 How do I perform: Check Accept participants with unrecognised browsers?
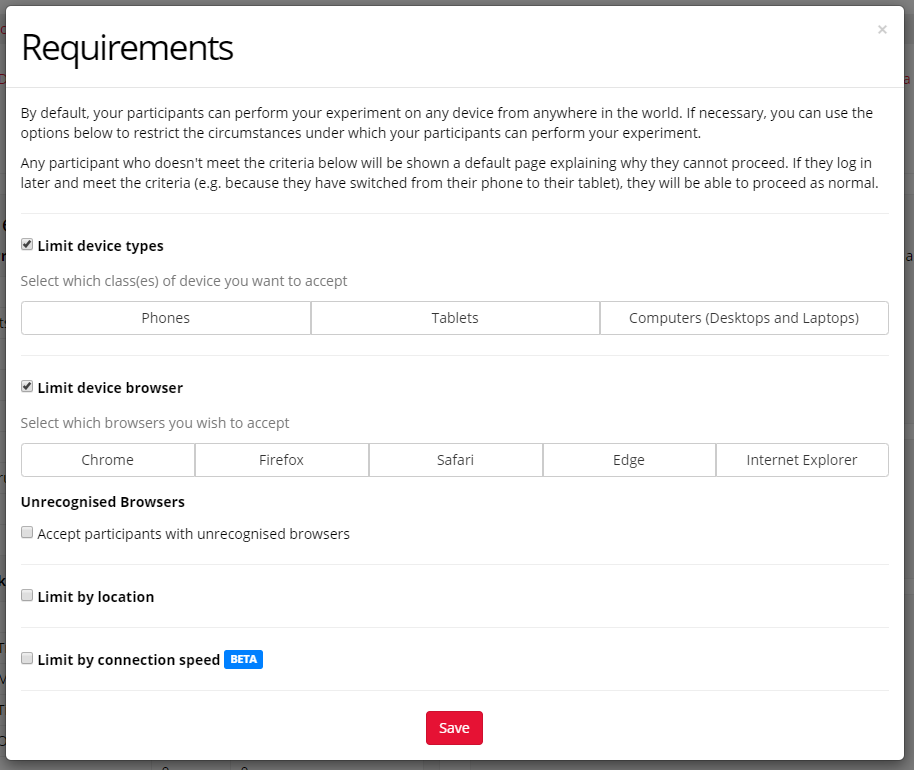[27, 531]
